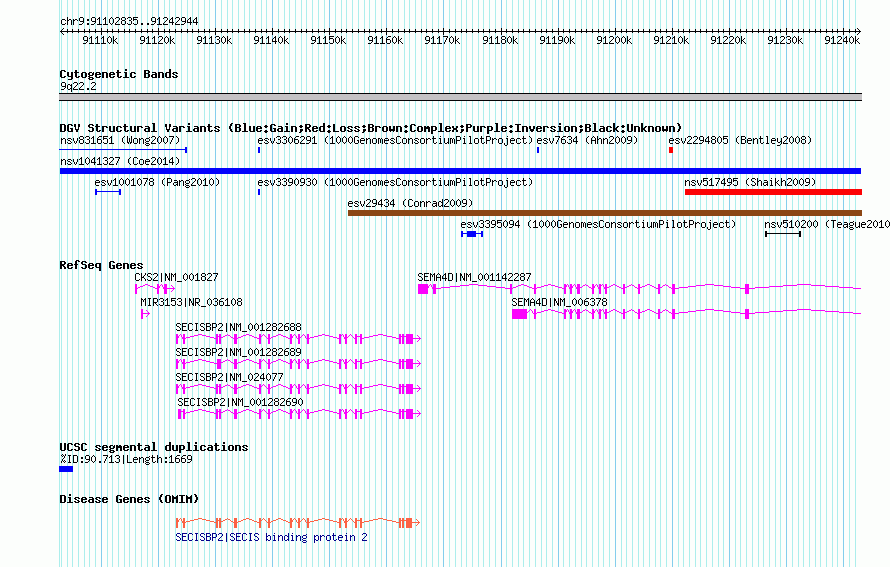The image size is (890, 567).
Task: Open variant nsv517495 (Shaikh2009) label
Action: (750, 182)
